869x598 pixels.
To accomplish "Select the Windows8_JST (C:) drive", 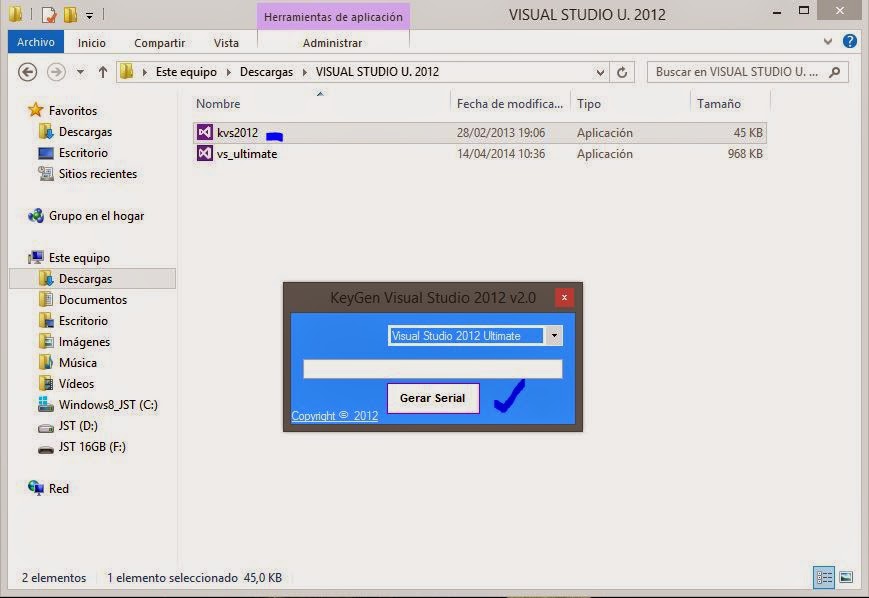I will pos(106,405).
